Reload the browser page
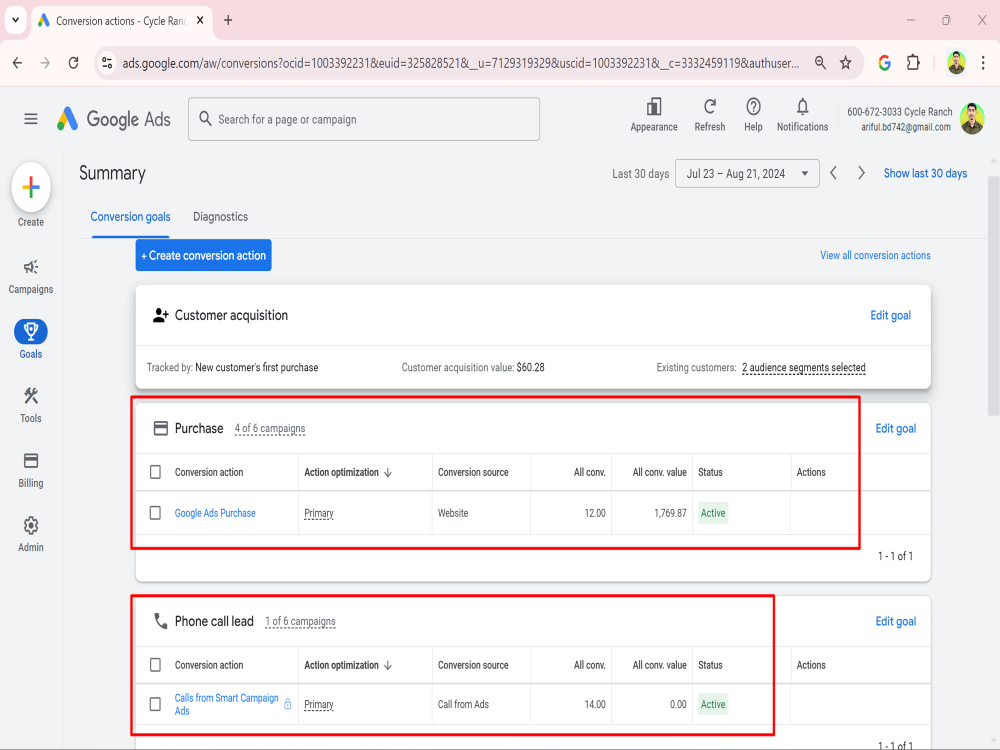 [73, 62]
